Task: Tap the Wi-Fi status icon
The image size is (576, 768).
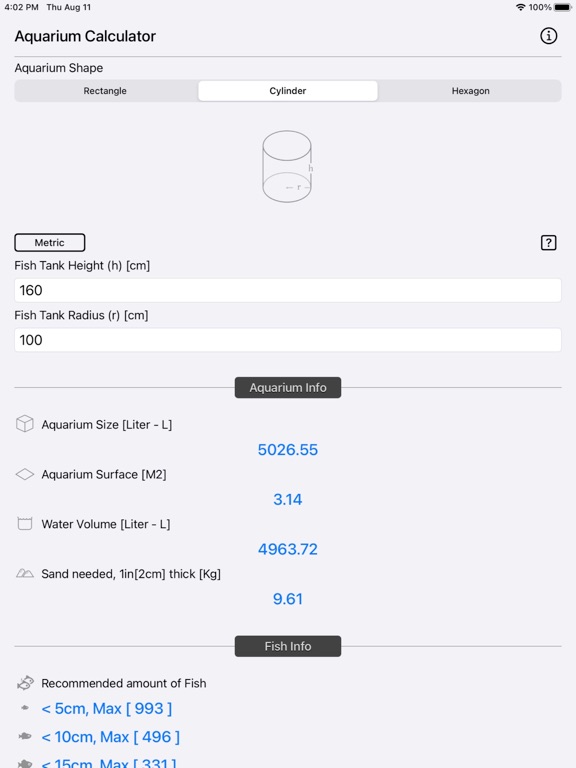Action: [521, 7]
